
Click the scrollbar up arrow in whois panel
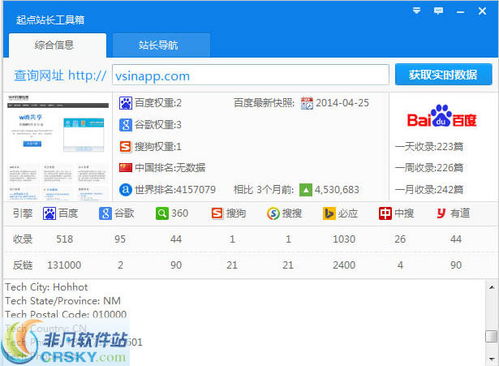click(491, 287)
